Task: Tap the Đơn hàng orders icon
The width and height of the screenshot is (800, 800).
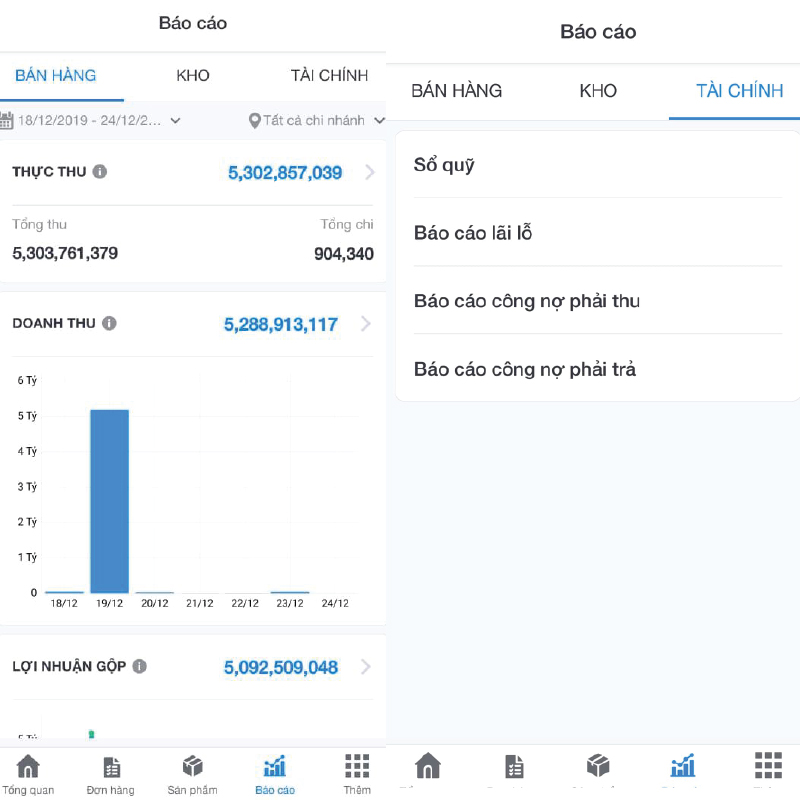Action: 111,768
